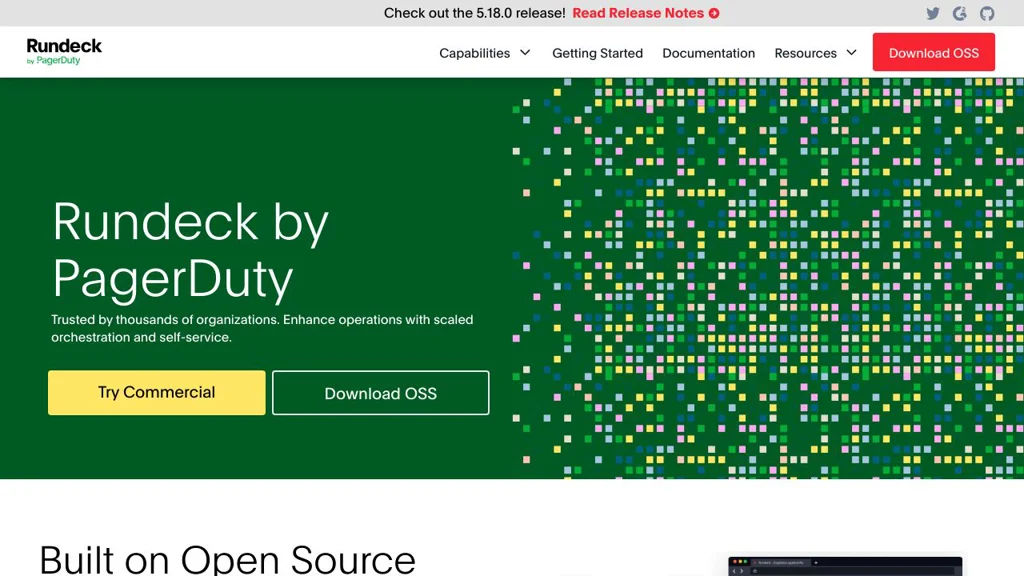Click the dark app screenshot thumbnail
Screen dimensions: 1024x576
845,566
